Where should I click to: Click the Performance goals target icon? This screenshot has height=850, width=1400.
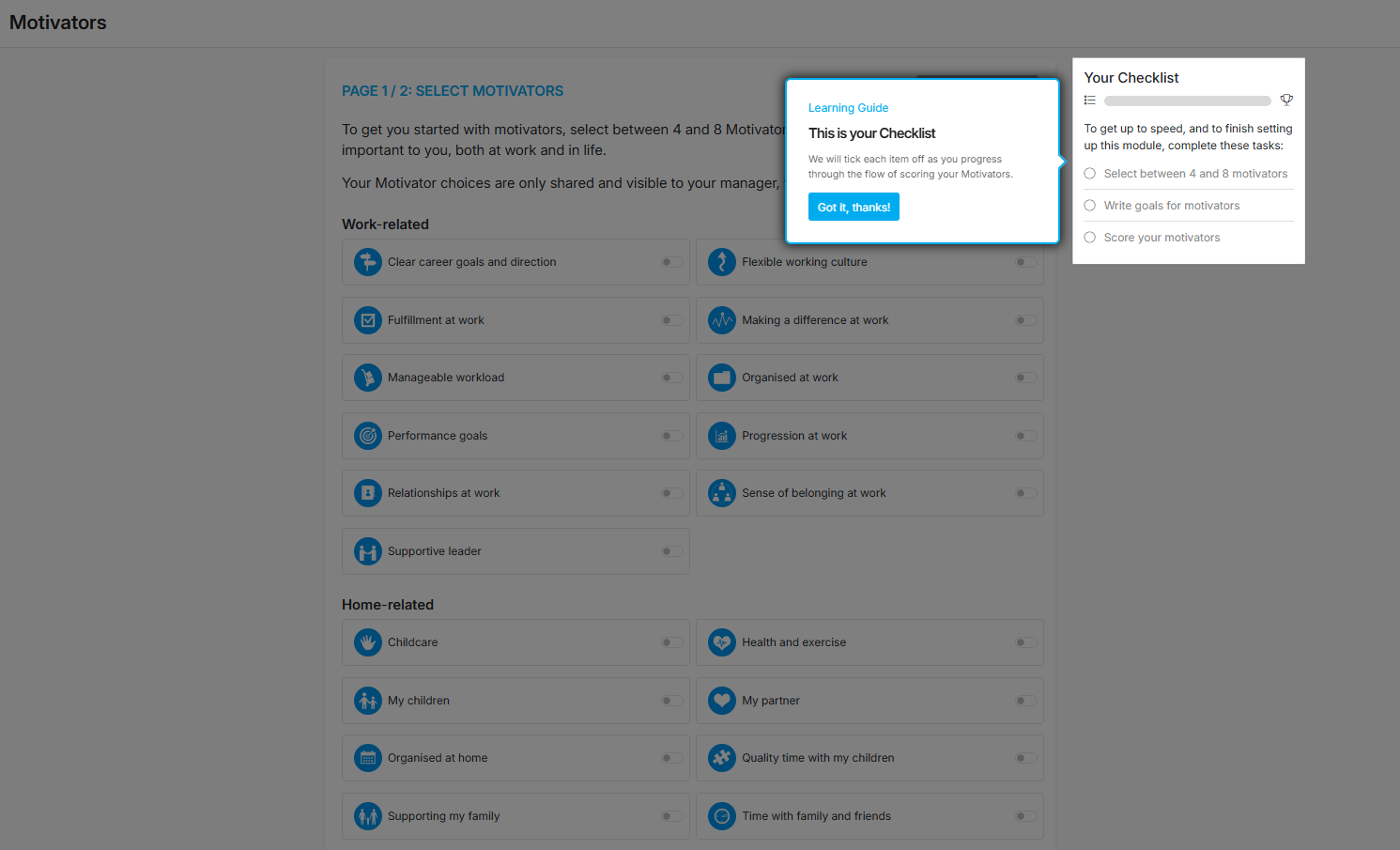[368, 436]
